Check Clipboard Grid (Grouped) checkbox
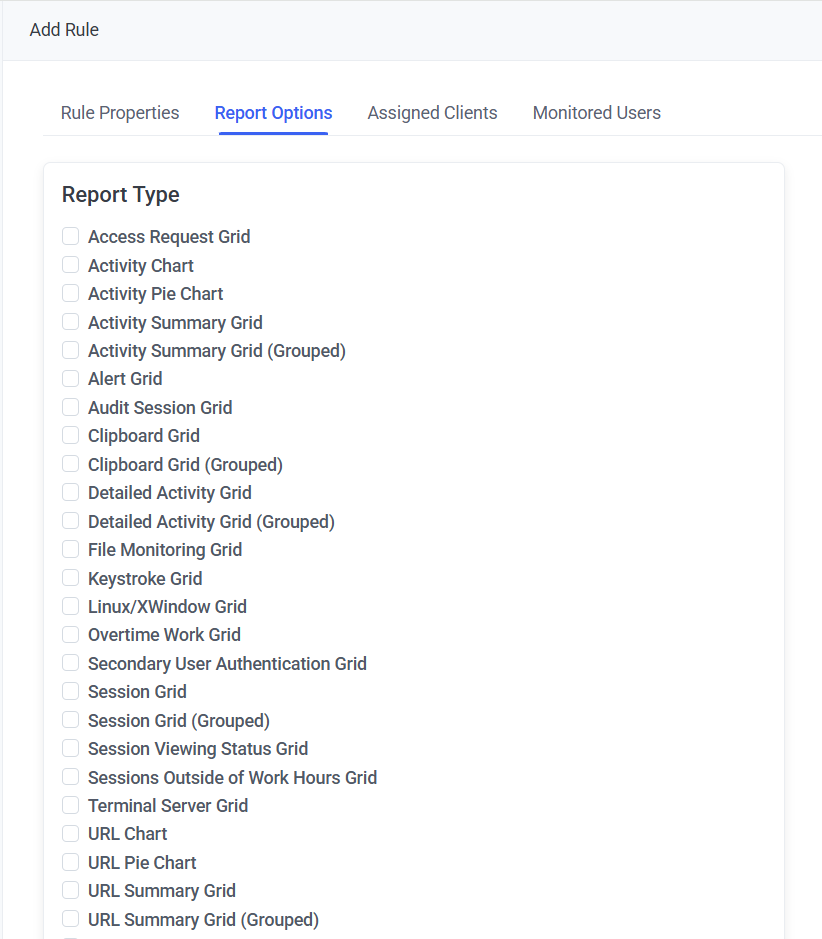The height and width of the screenshot is (939, 822). pyautogui.click(x=71, y=465)
